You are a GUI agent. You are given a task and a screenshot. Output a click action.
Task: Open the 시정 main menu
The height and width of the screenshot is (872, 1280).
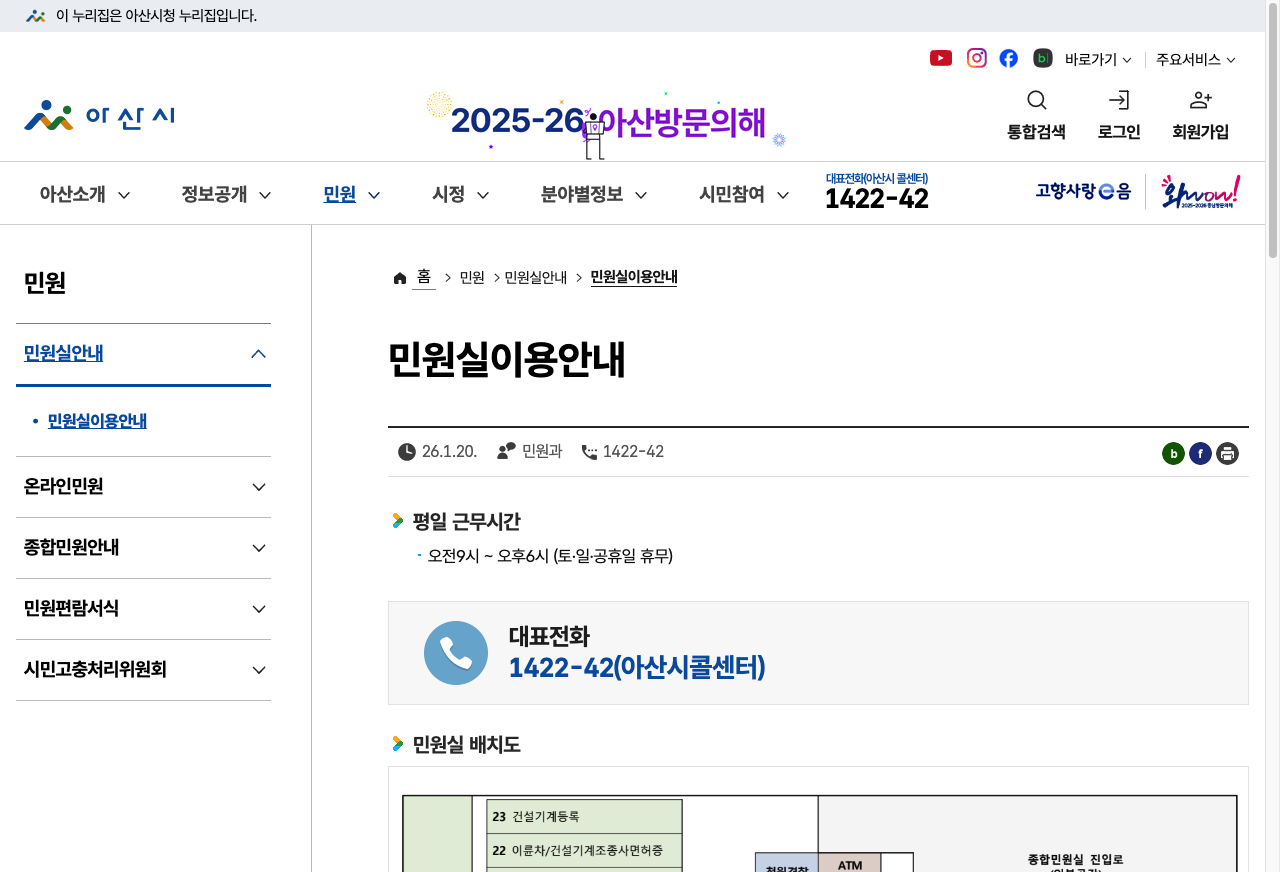click(461, 194)
